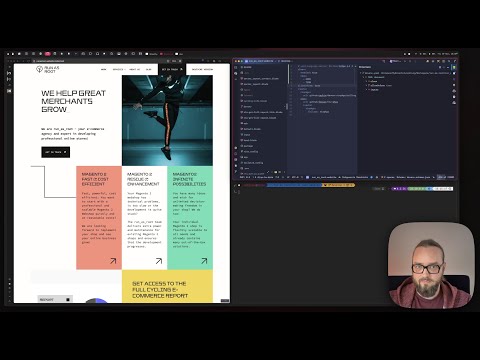
Task: Click the Debug icon in IDE toolbar
Action: (x=410, y=61)
